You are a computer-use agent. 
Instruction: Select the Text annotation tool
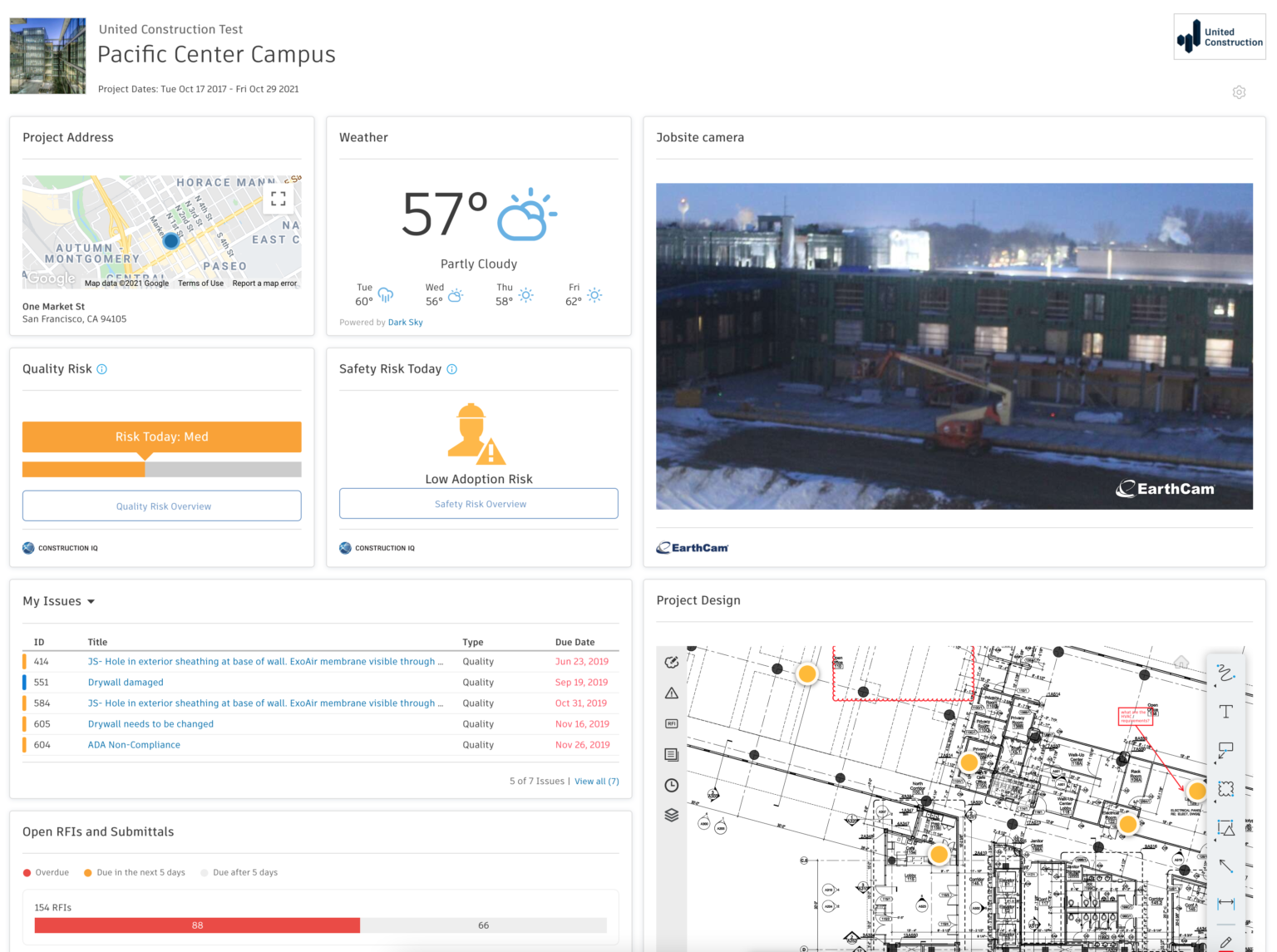pos(1226,710)
